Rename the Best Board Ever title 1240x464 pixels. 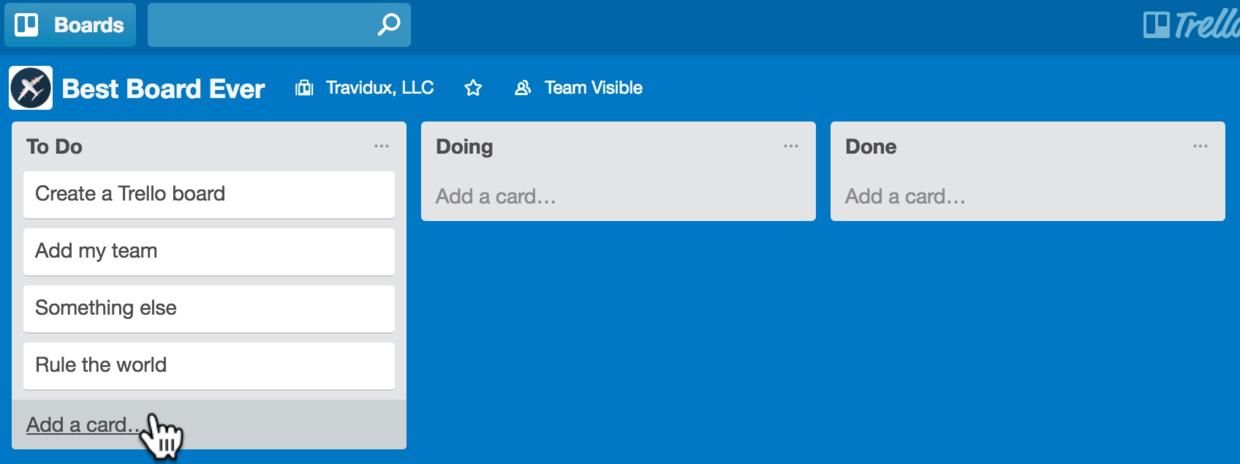click(163, 89)
